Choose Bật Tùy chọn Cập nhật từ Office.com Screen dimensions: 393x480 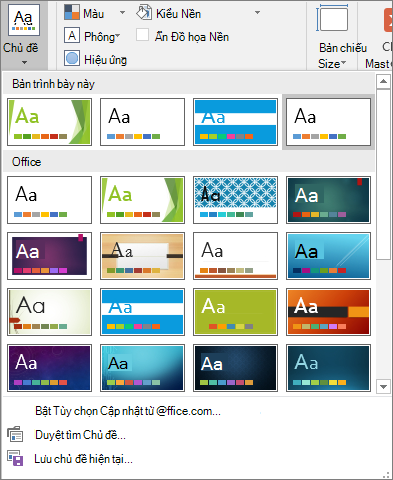(128, 411)
